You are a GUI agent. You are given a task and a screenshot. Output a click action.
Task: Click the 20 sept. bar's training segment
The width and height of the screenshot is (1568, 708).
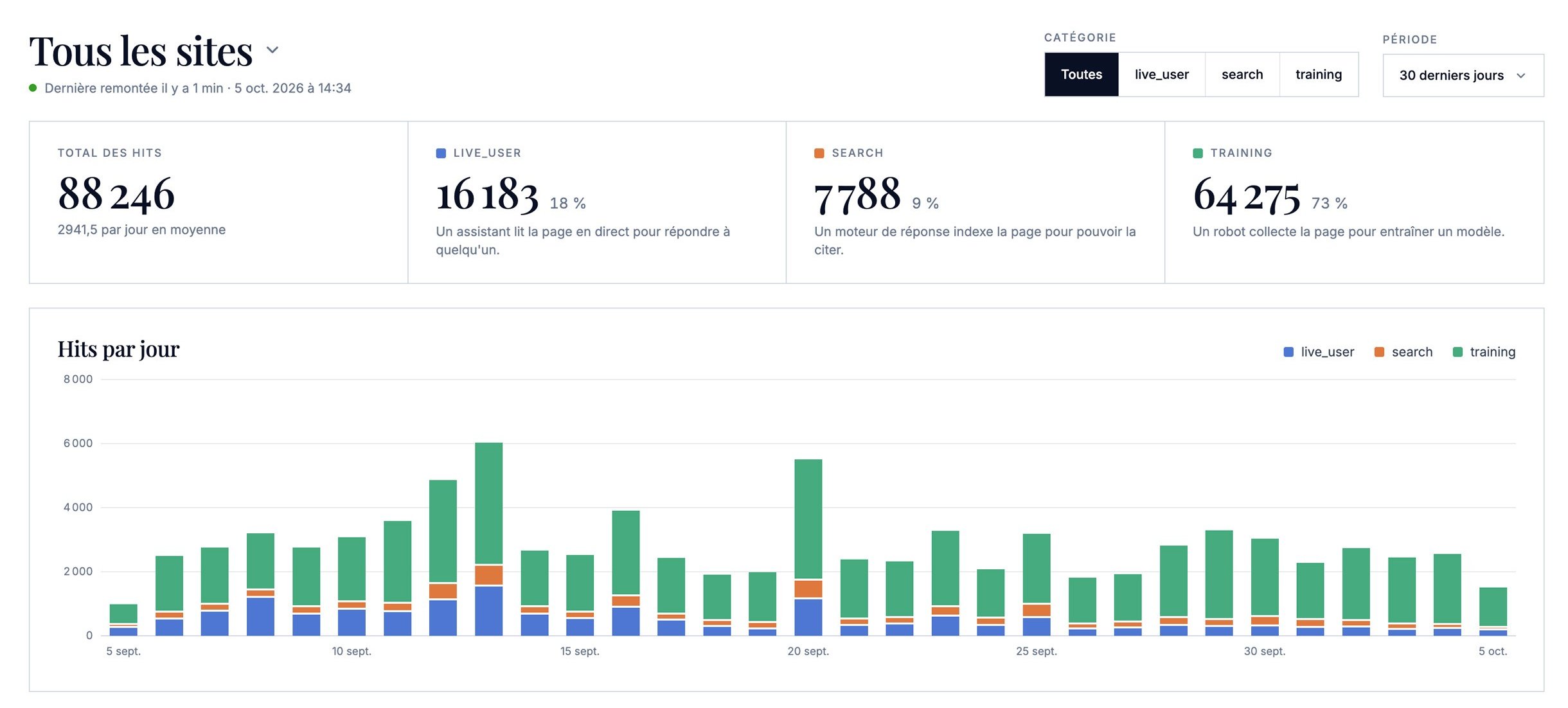pyautogui.click(x=808, y=518)
